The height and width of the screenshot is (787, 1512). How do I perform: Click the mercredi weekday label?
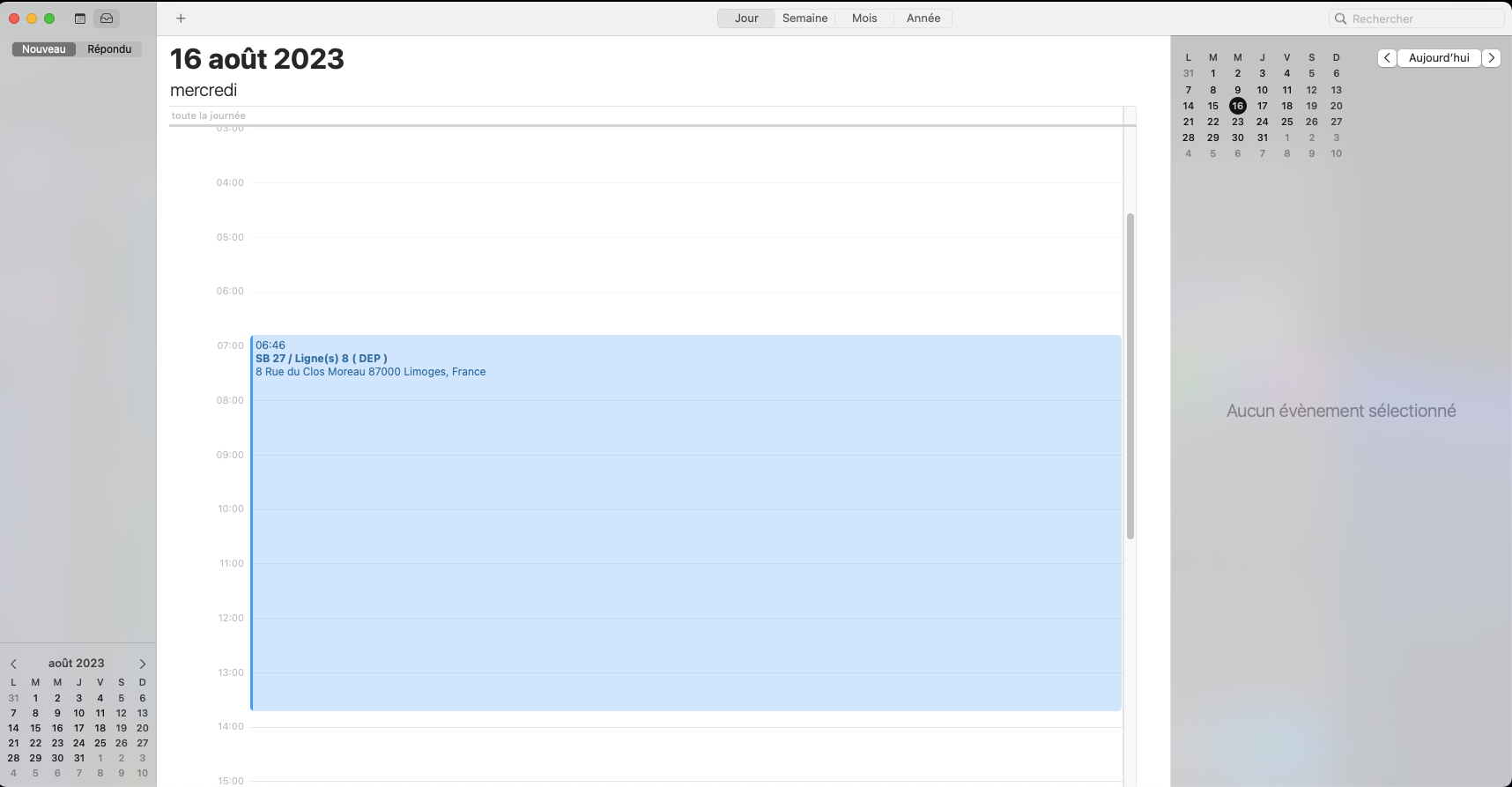click(204, 91)
